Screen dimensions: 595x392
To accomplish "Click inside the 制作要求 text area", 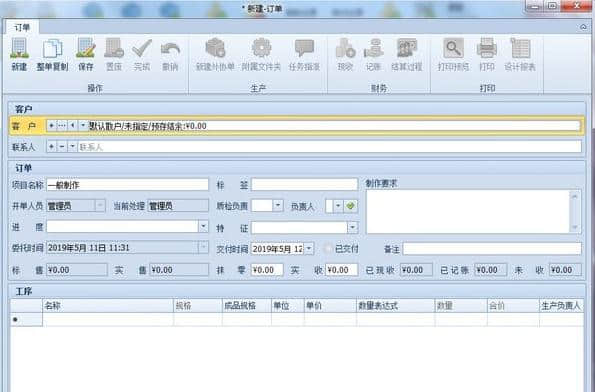I will point(468,211).
